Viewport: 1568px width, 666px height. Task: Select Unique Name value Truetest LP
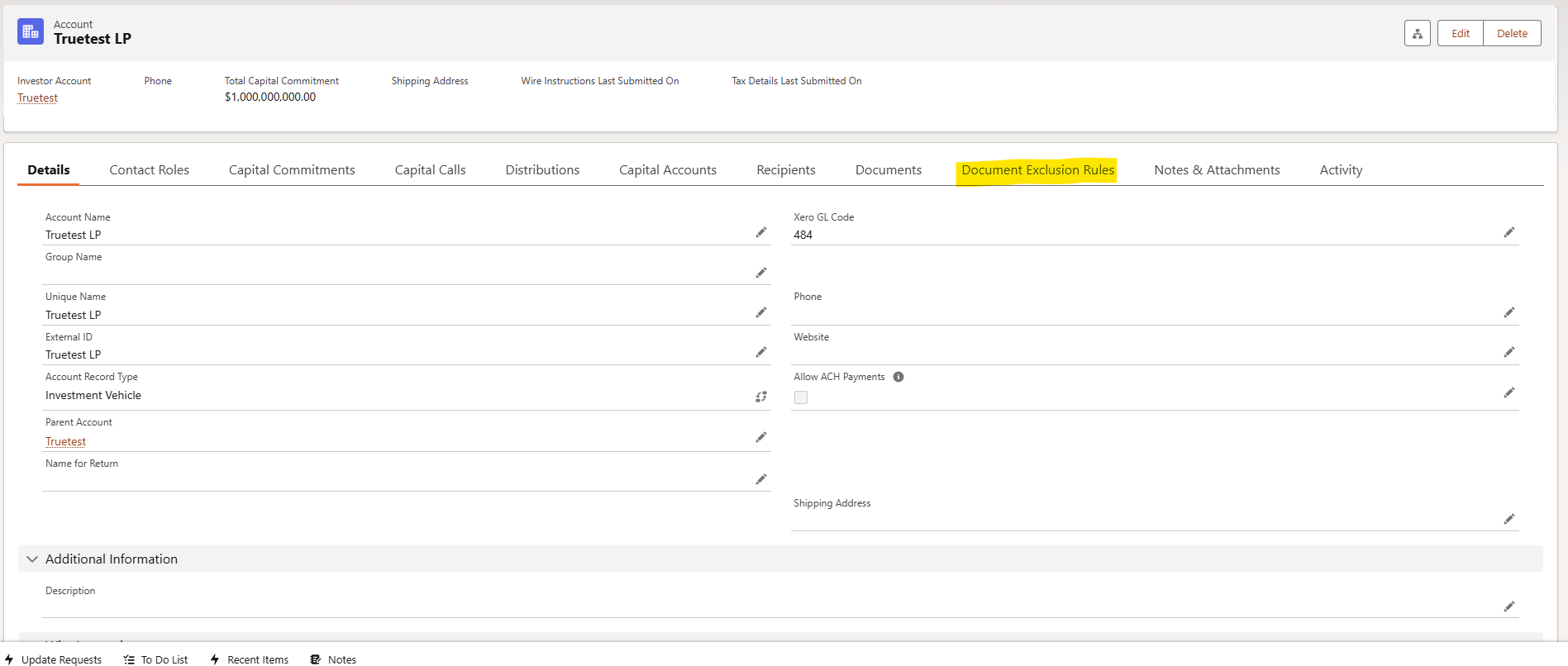(74, 315)
